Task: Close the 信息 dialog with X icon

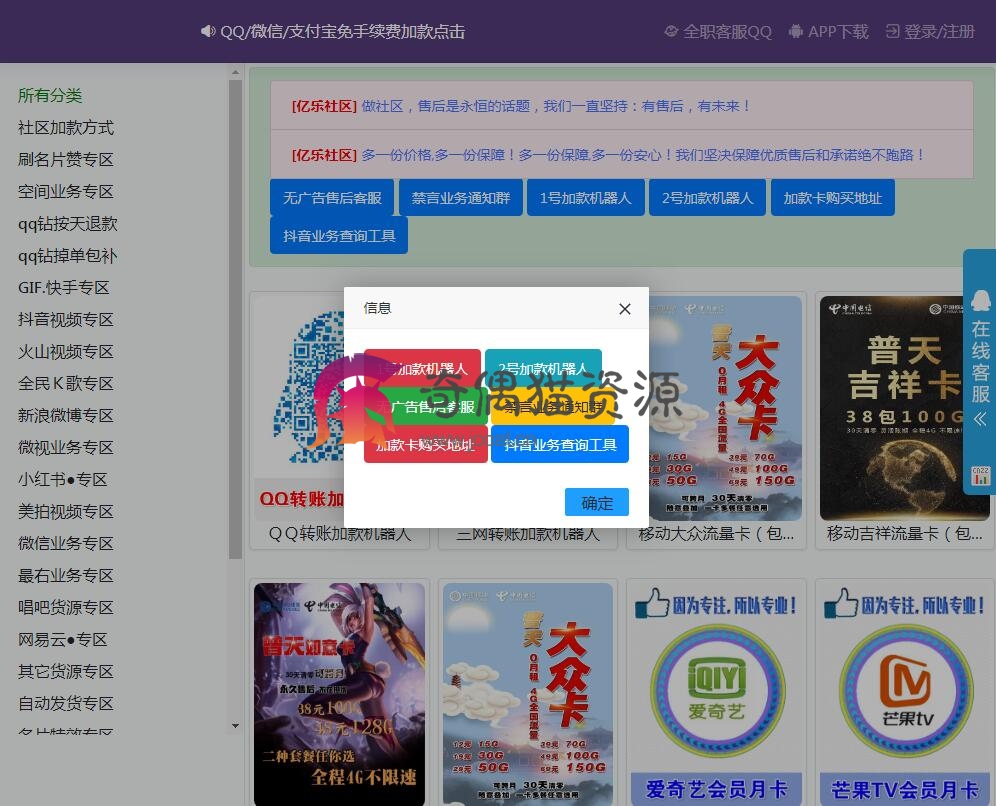Action: pos(625,309)
